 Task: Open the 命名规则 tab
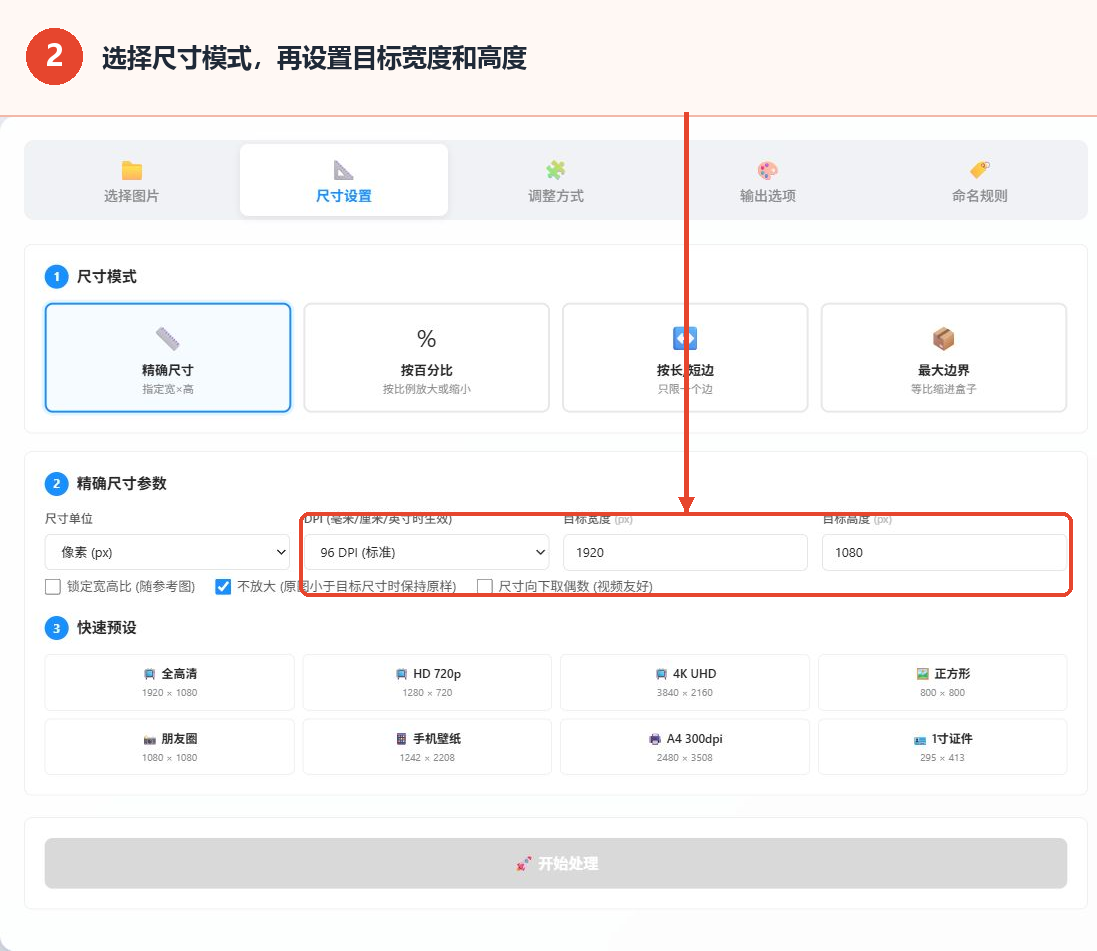(x=979, y=181)
